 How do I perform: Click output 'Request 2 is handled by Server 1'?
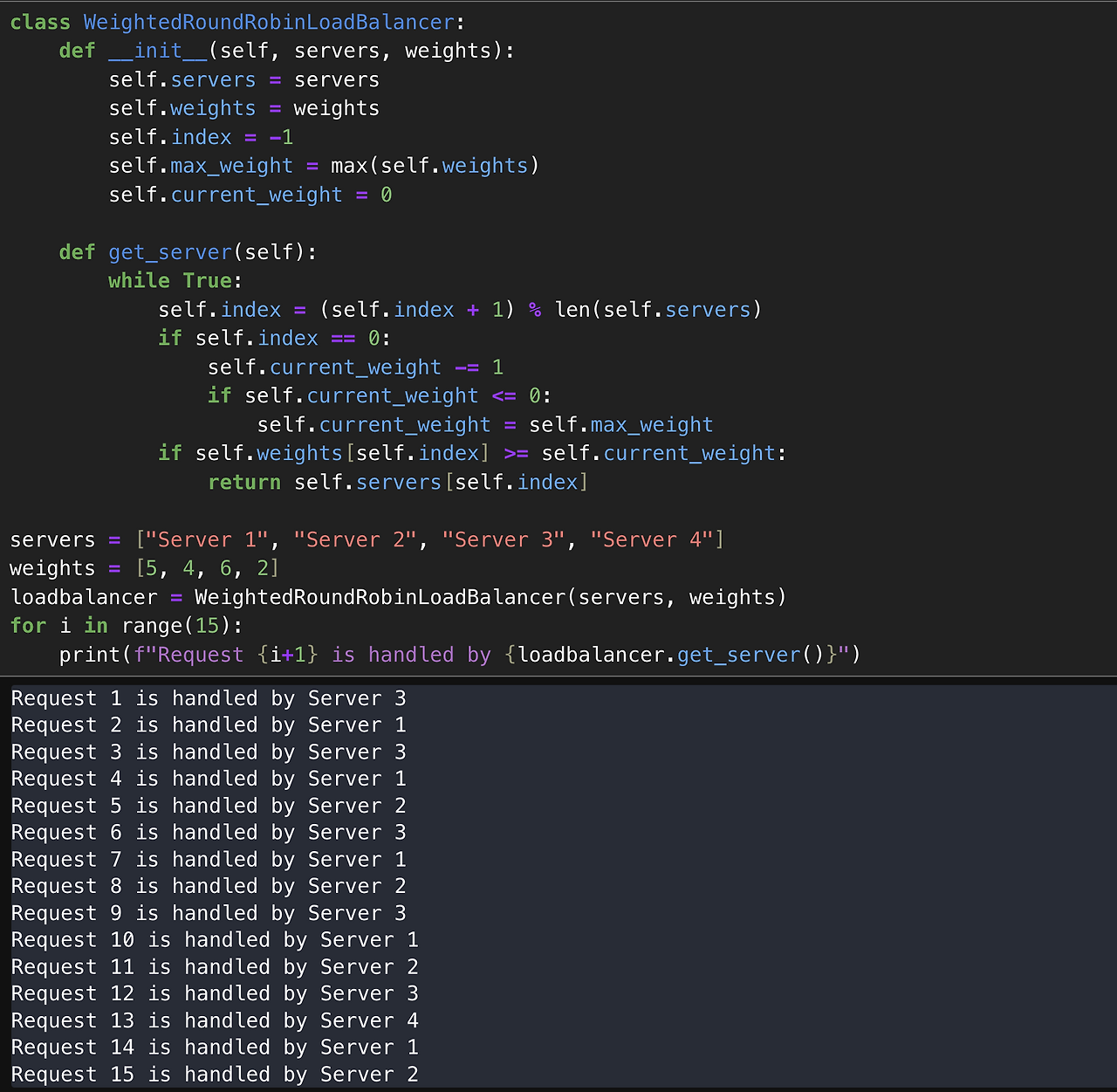(209, 725)
